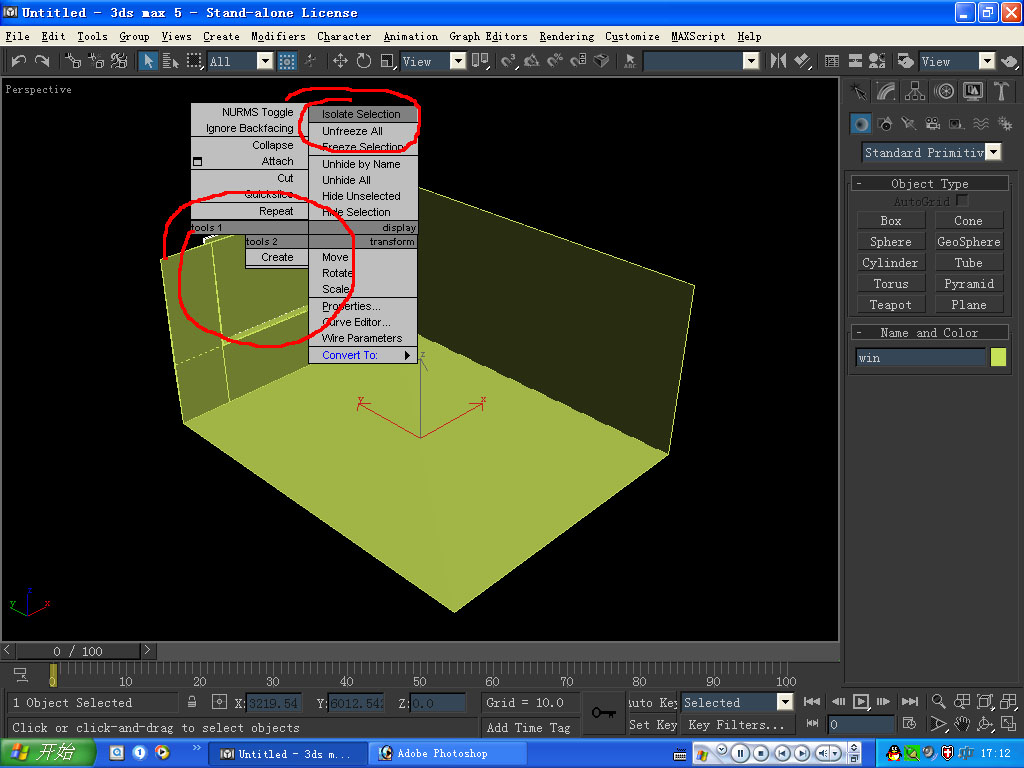Click the Key Filters button
Screen dimensions: 1024x768
coord(737,725)
